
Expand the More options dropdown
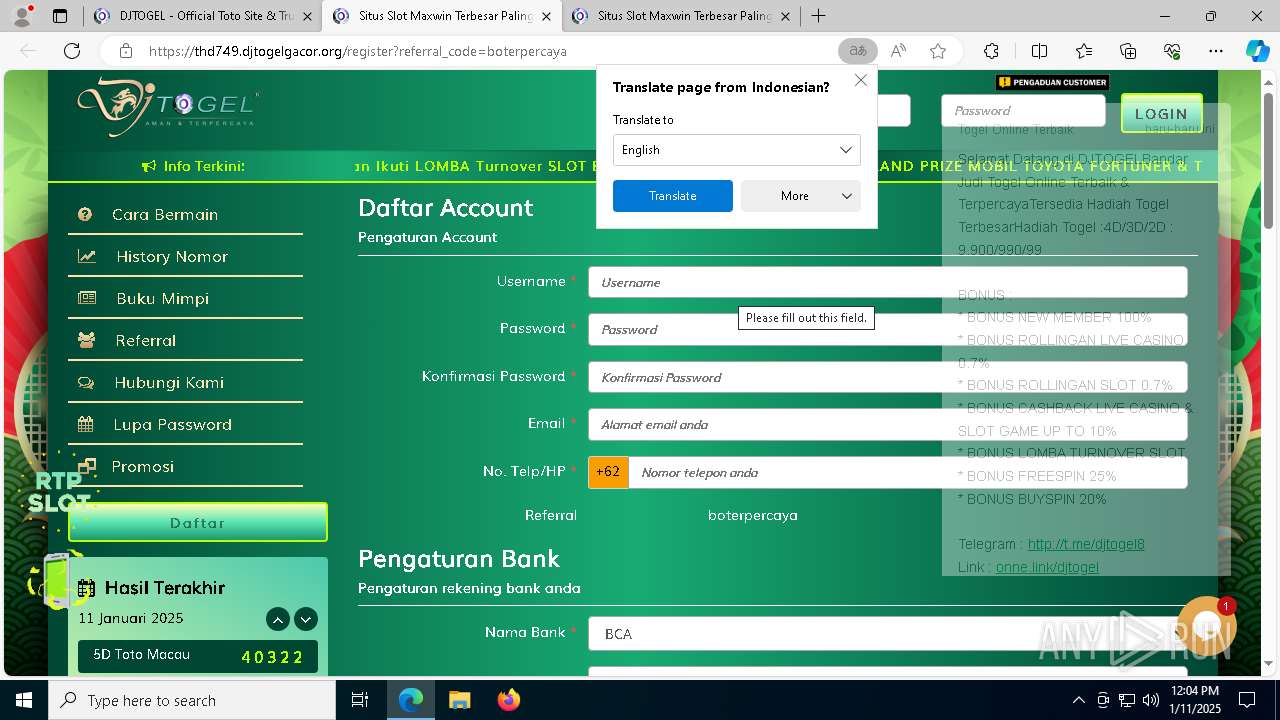click(801, 196)
